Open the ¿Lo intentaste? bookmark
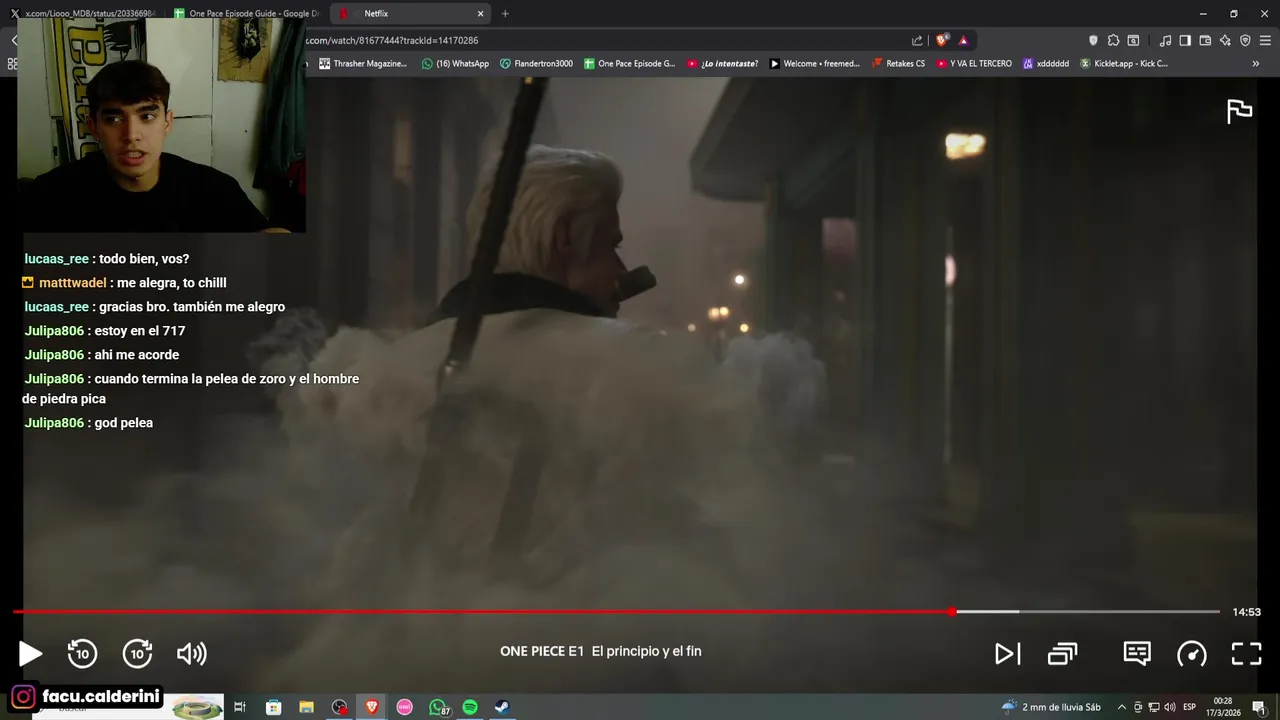The height and width of the screenshot is (720, 1280). coord(722,64)
